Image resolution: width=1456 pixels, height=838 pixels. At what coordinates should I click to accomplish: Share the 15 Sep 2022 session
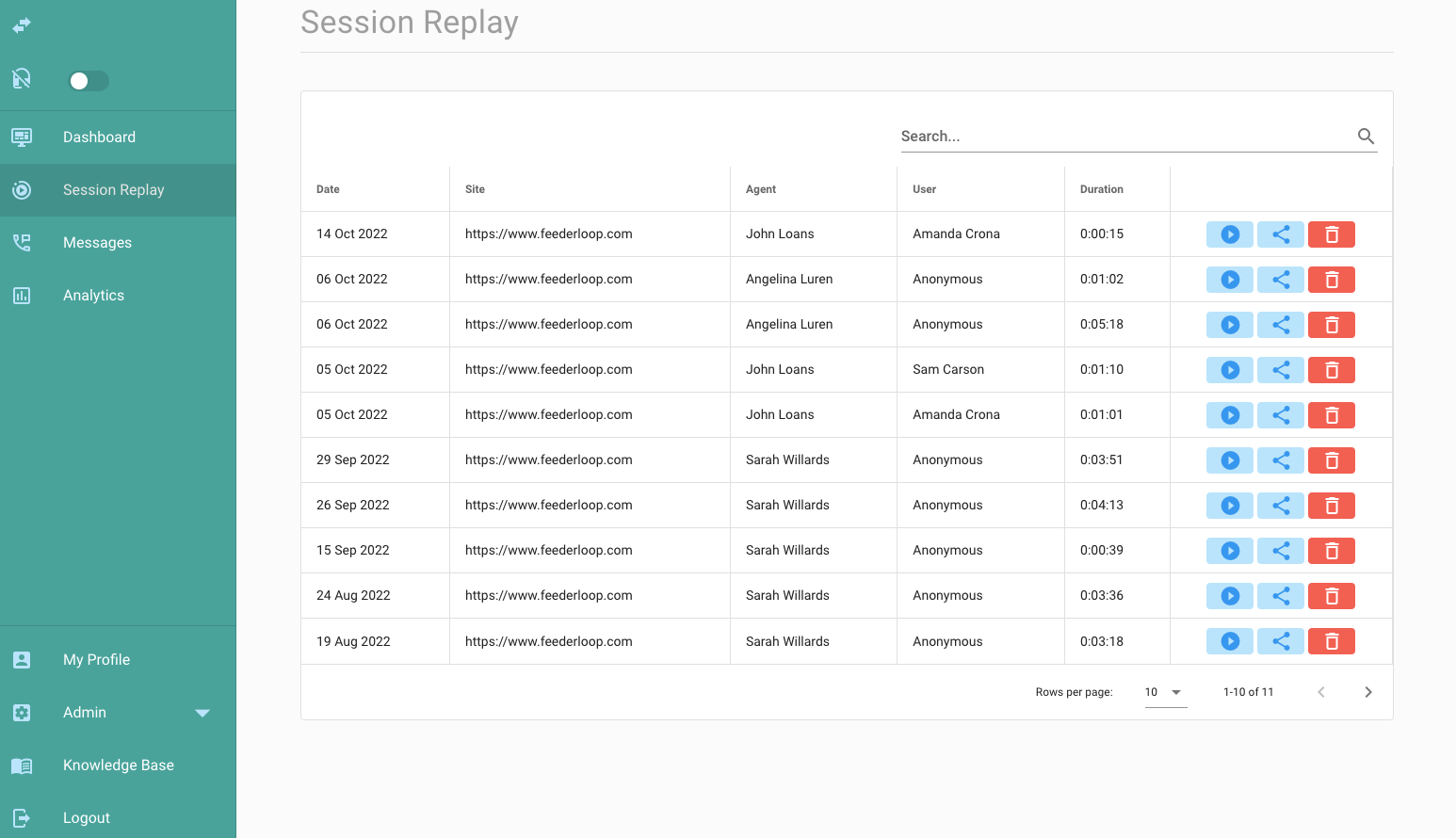(1281, 551)
